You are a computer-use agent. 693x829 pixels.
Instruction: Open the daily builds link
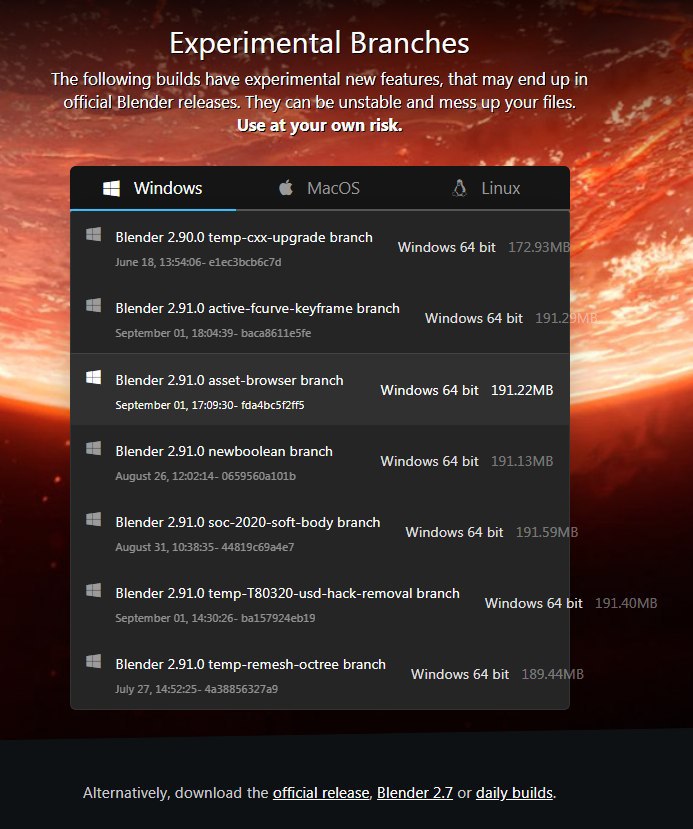[514, 793]
